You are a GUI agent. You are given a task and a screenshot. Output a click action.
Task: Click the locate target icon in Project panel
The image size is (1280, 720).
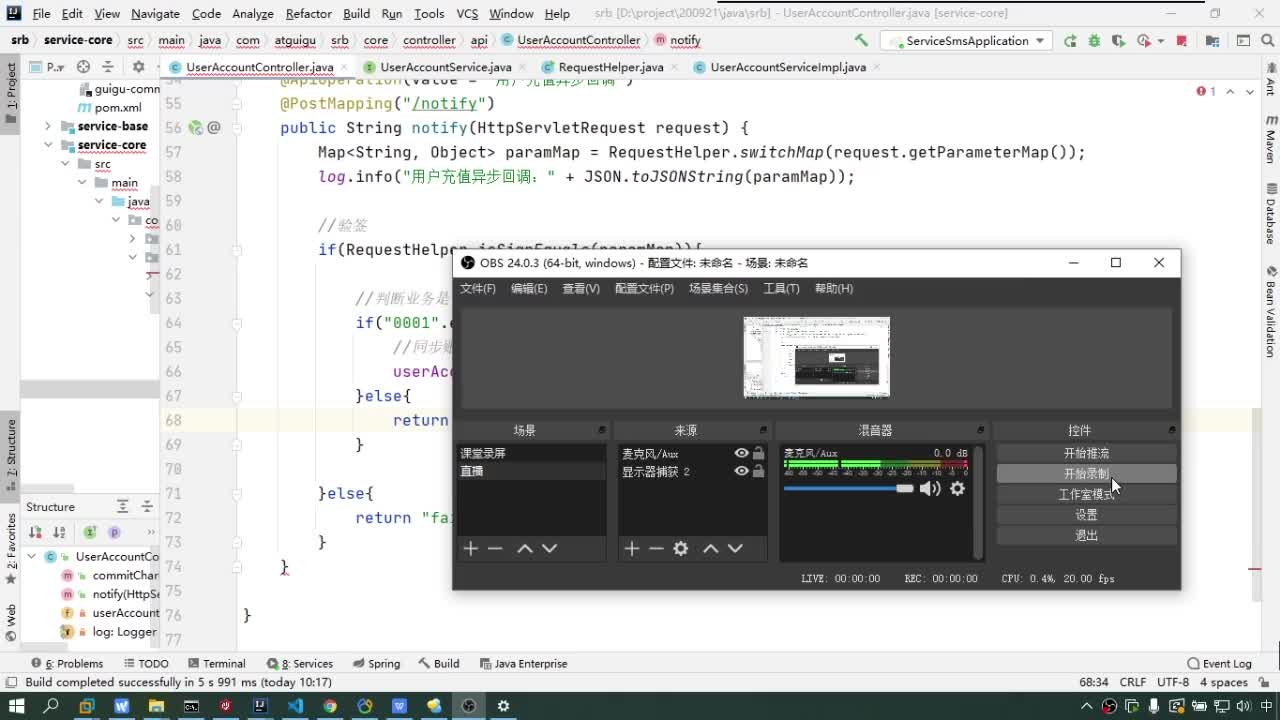click(84, 67)
